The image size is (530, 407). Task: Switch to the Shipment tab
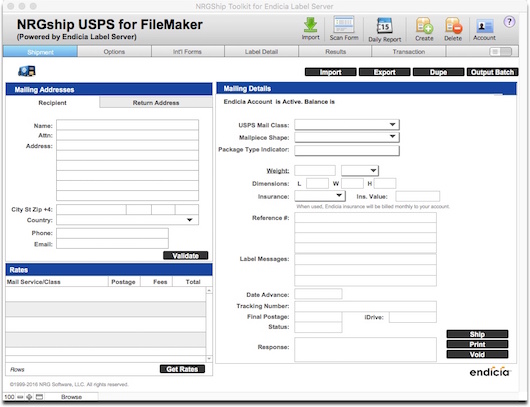40,52
